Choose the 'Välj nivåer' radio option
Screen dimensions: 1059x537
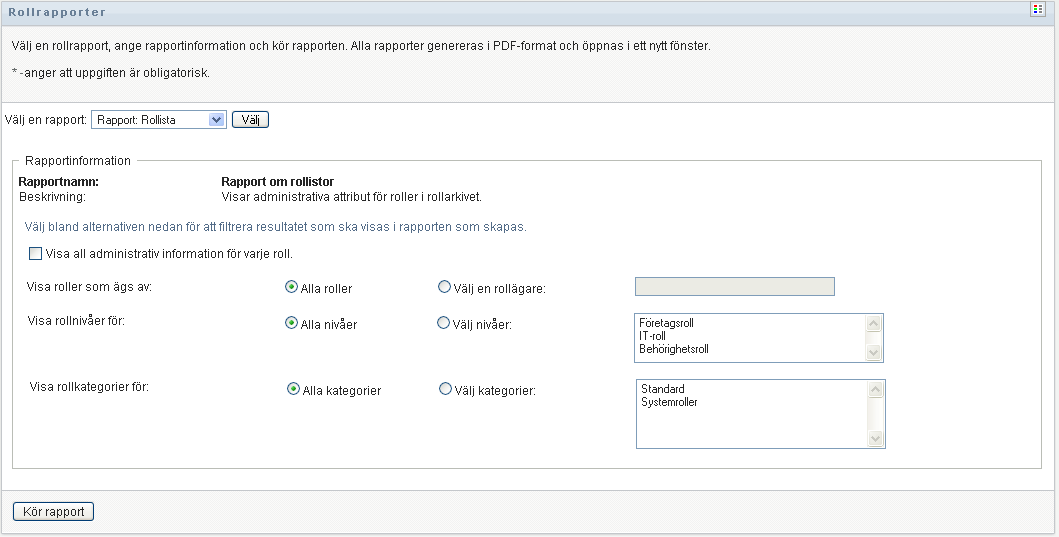[x=444, y=324]
